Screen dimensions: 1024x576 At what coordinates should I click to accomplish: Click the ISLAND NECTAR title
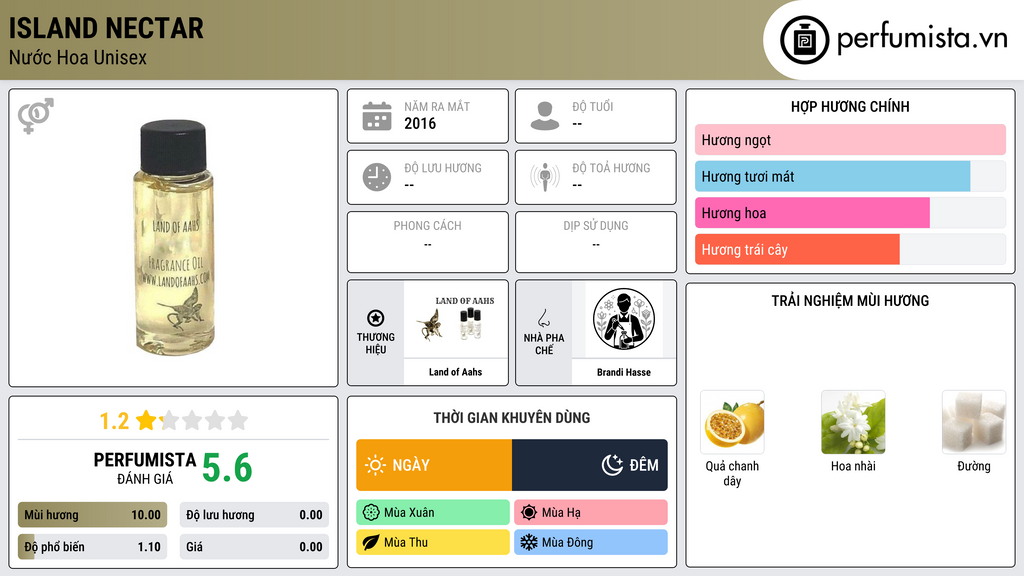[106, 28]
